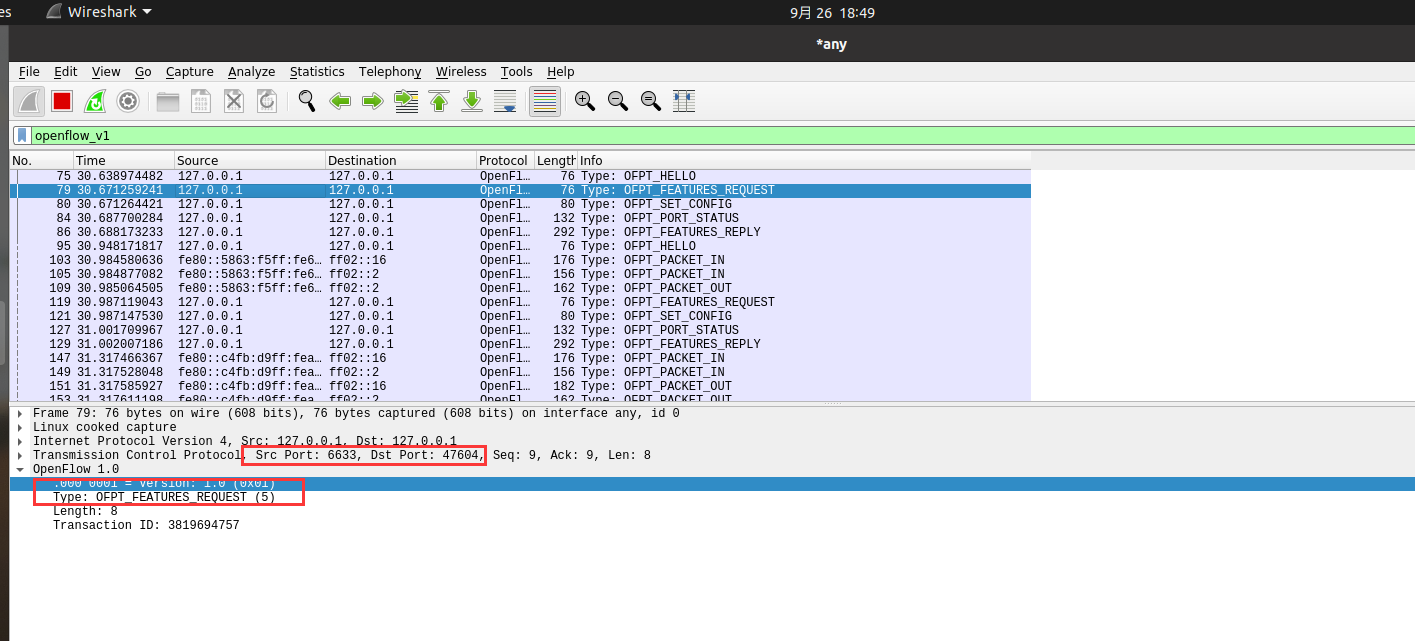Click the Version: 1.0 (0x01) field
This screenshot has height=641, width=1415.
[x=712, y=484]
